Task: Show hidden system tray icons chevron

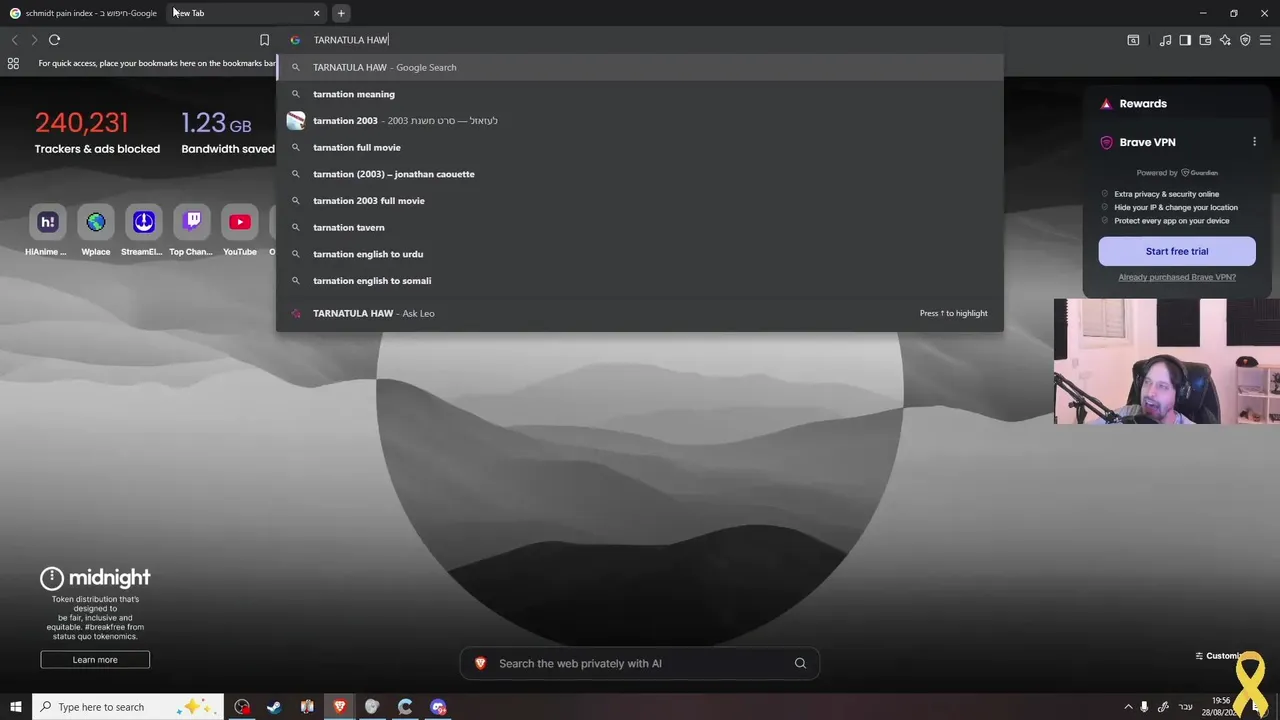Action: [x=1128, y=707]
